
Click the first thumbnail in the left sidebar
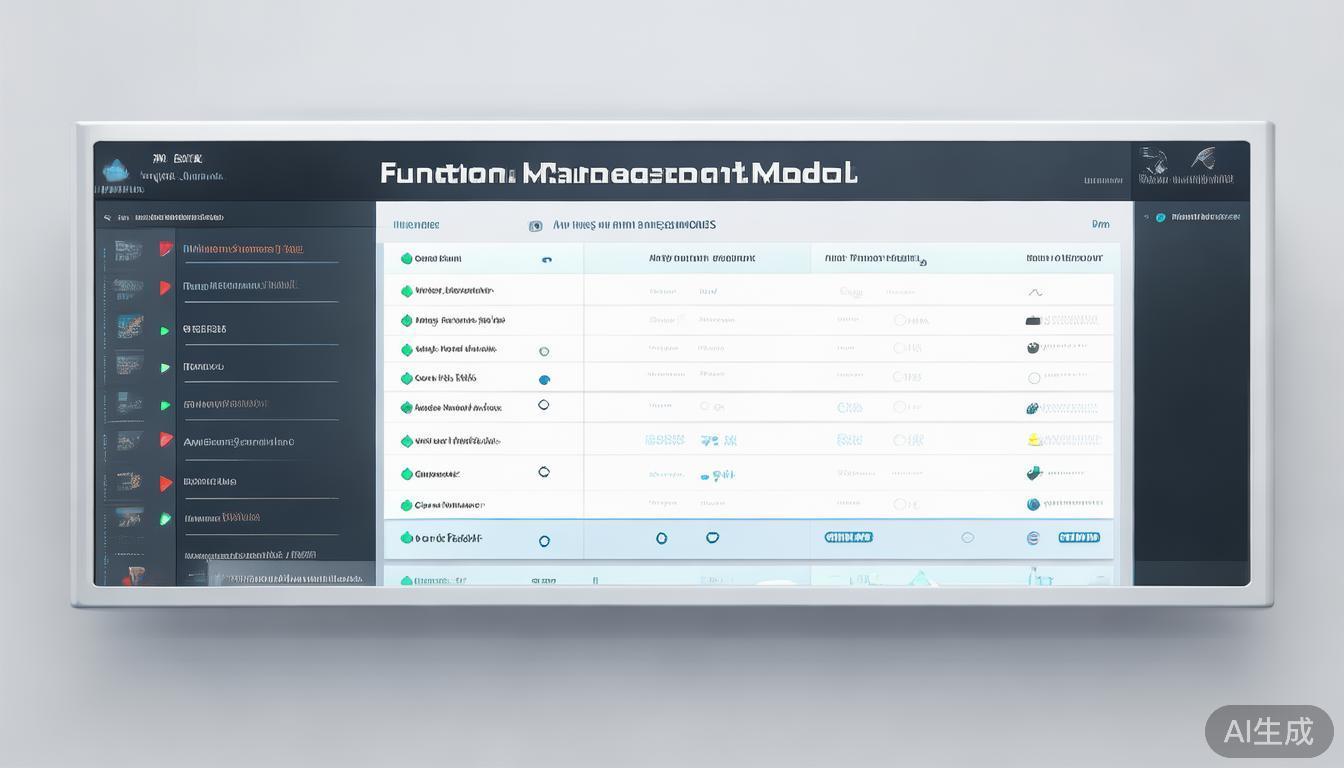pyautogui.click(x=127, y=249)
